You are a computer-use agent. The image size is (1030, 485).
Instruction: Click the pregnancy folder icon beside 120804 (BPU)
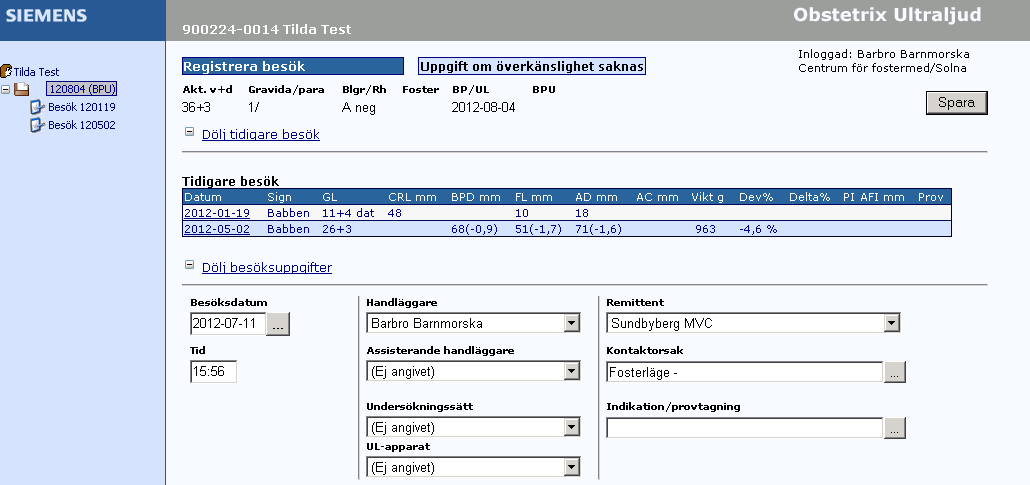coord(22,89)
